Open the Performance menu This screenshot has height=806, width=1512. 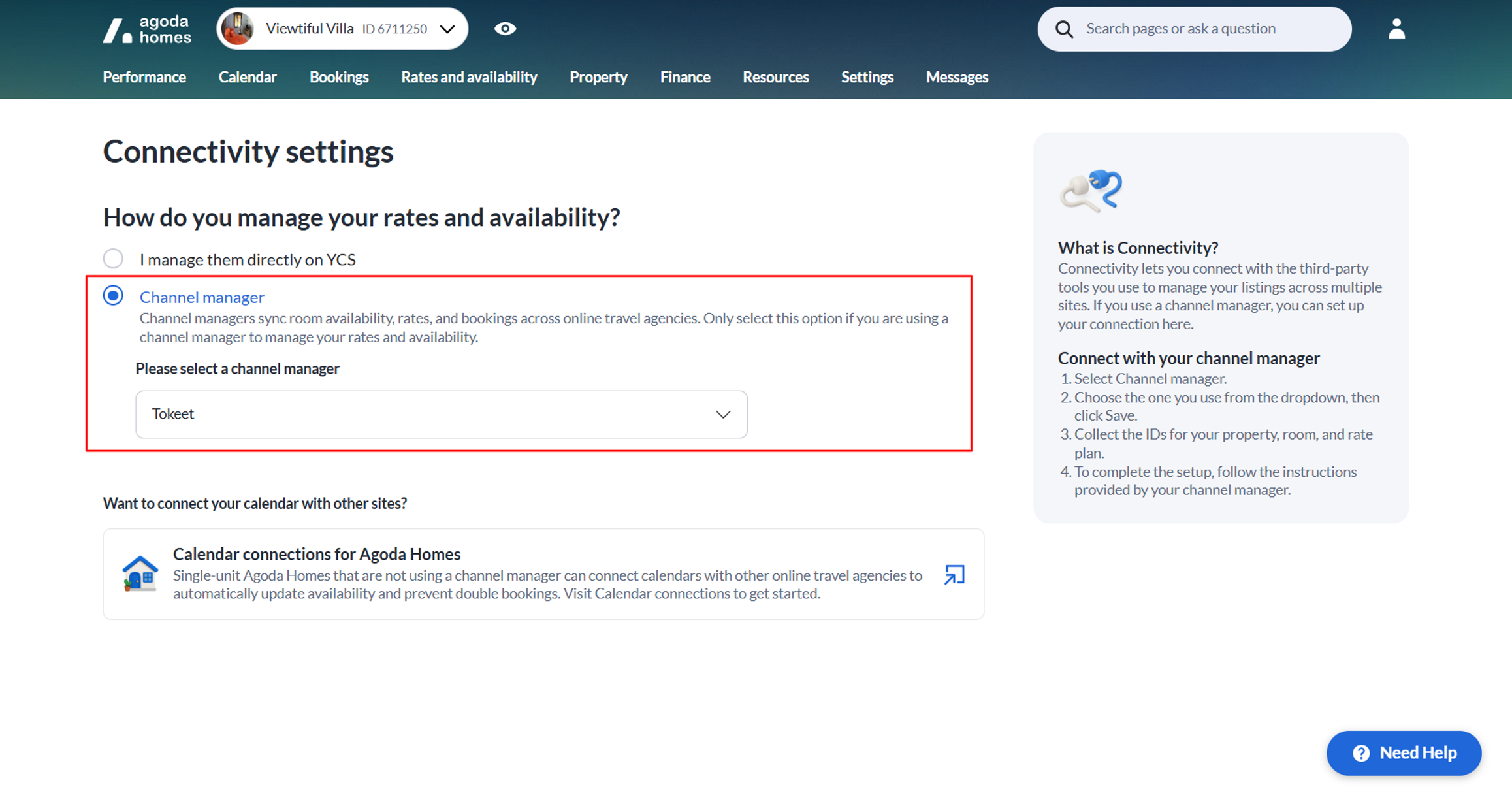point(144,77)
